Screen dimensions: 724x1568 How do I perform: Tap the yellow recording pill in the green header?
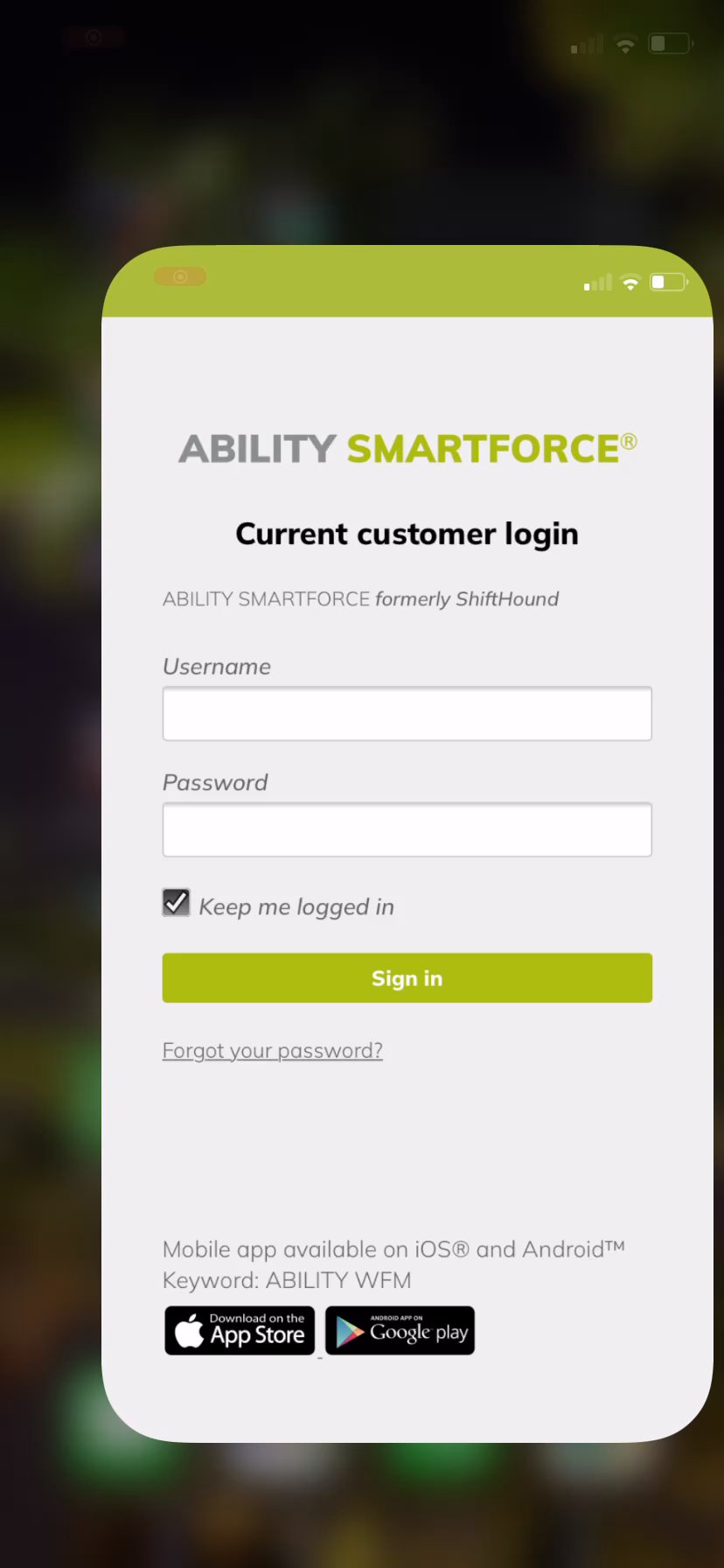coord(180,276)
